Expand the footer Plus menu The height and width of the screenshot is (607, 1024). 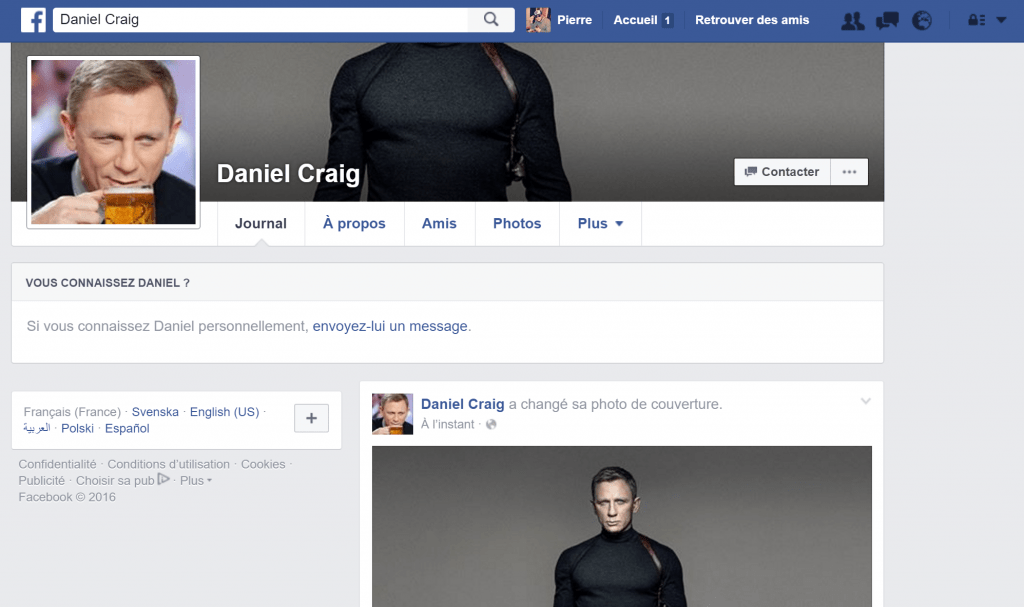(196, 480)
